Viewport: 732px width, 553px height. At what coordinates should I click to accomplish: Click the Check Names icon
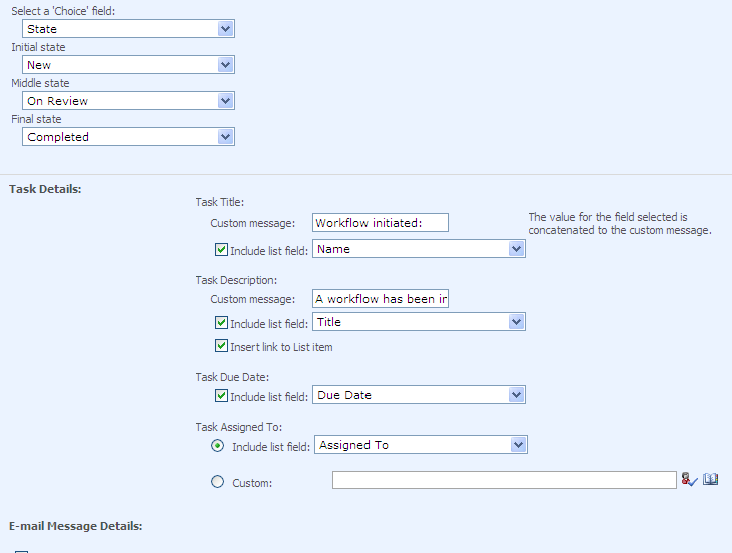[x=689, y=480]
